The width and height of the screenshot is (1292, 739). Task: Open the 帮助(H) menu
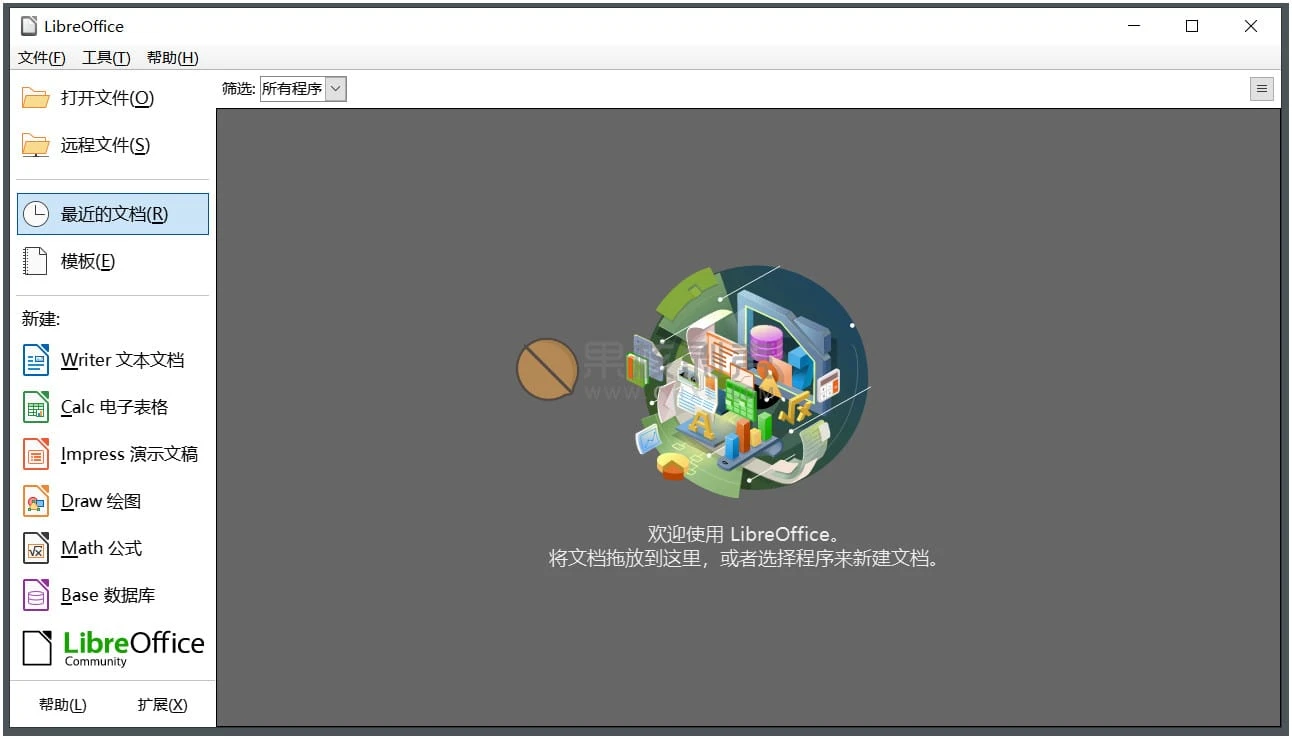coord(173,58)
